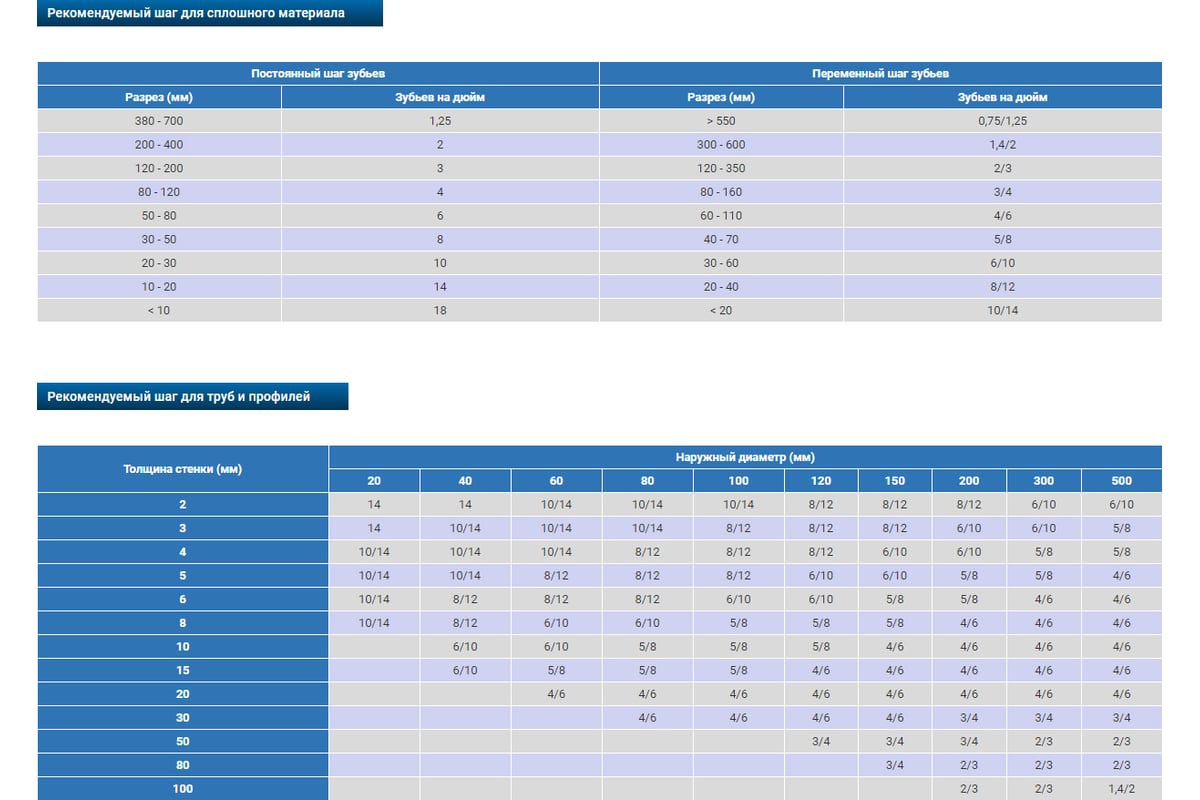Viewport: 1200px width, 800px height.
Task: Click the '0,75/1,25' teeth per inch cell
Action: pyautogui.click(x=1002, y=121)
